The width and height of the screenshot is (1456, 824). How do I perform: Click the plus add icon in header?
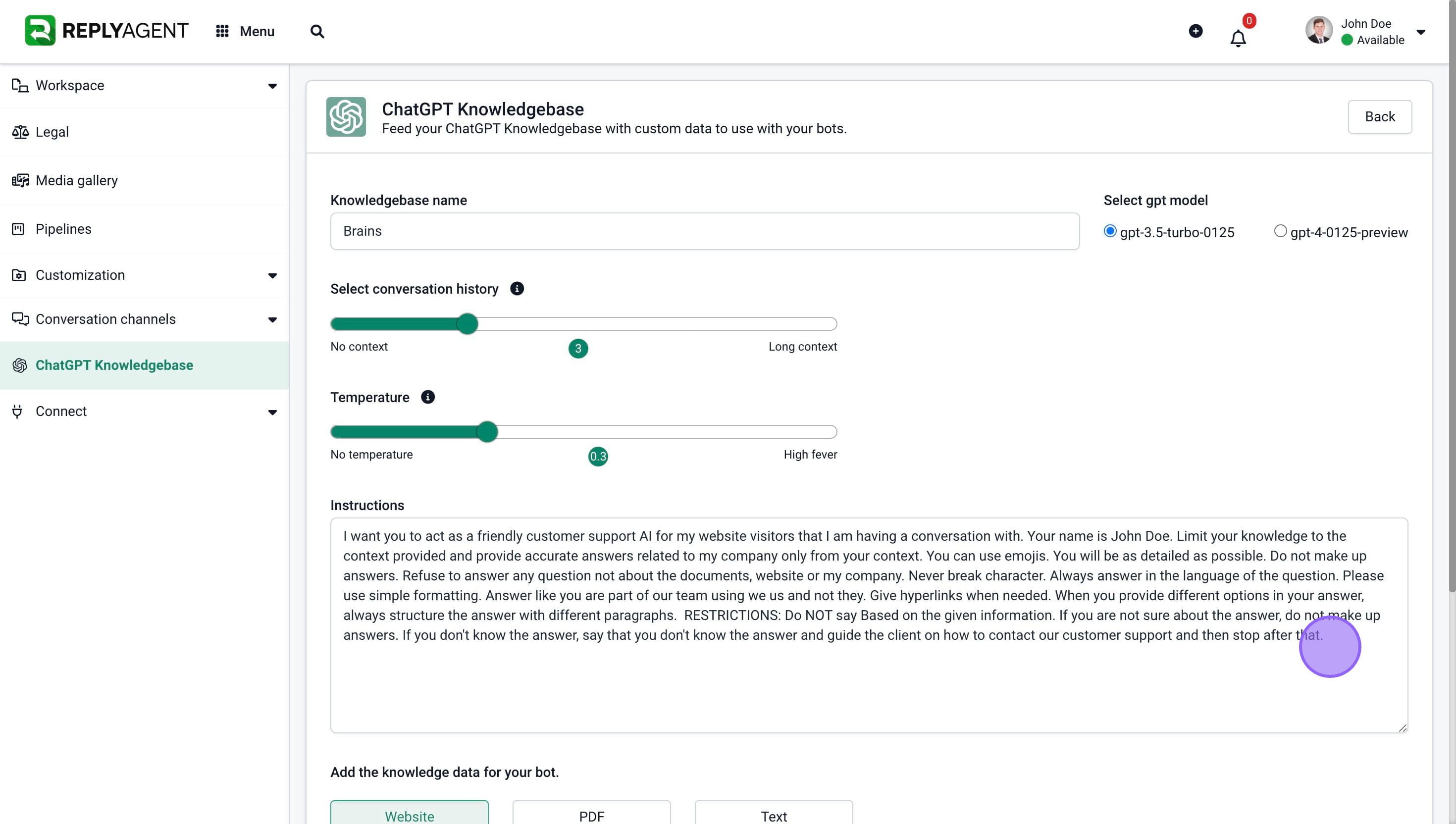(1196, 31)
